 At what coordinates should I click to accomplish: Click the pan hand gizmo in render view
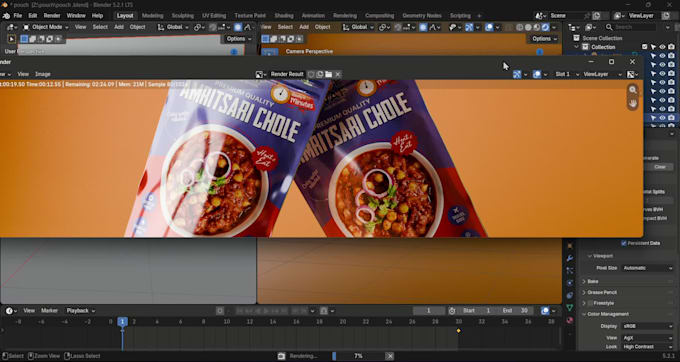(633, 103)
